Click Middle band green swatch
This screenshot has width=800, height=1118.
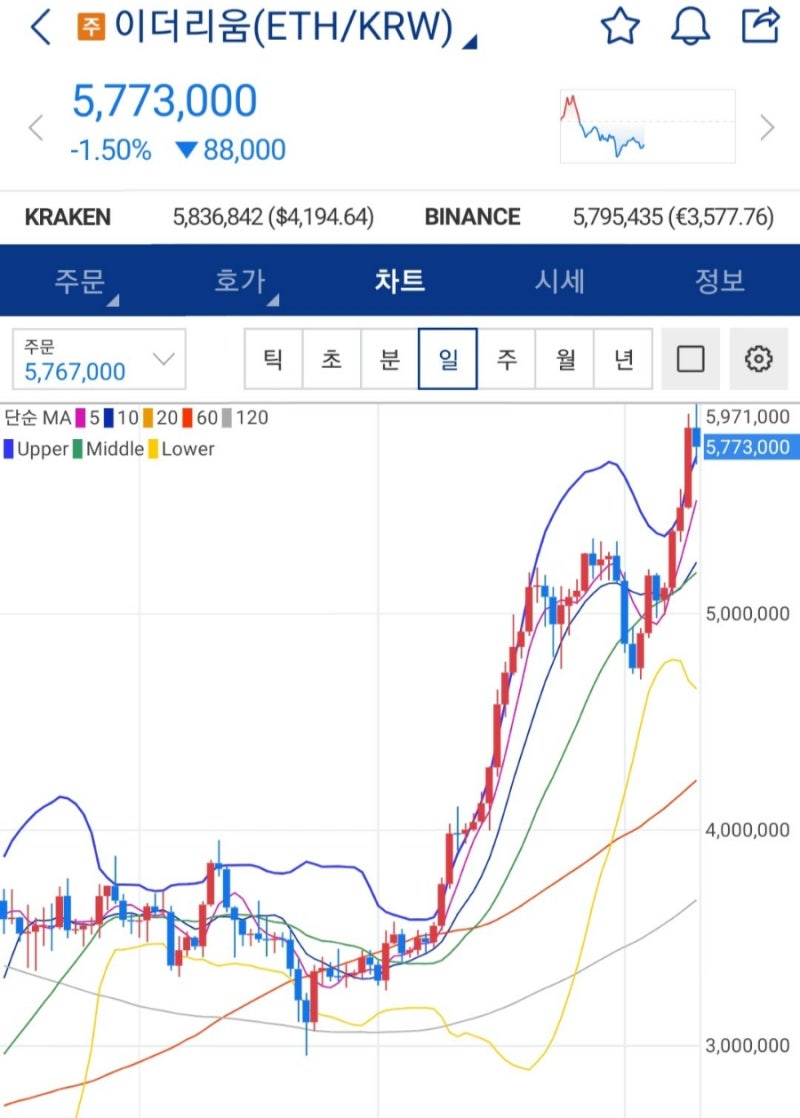(78, 449)
